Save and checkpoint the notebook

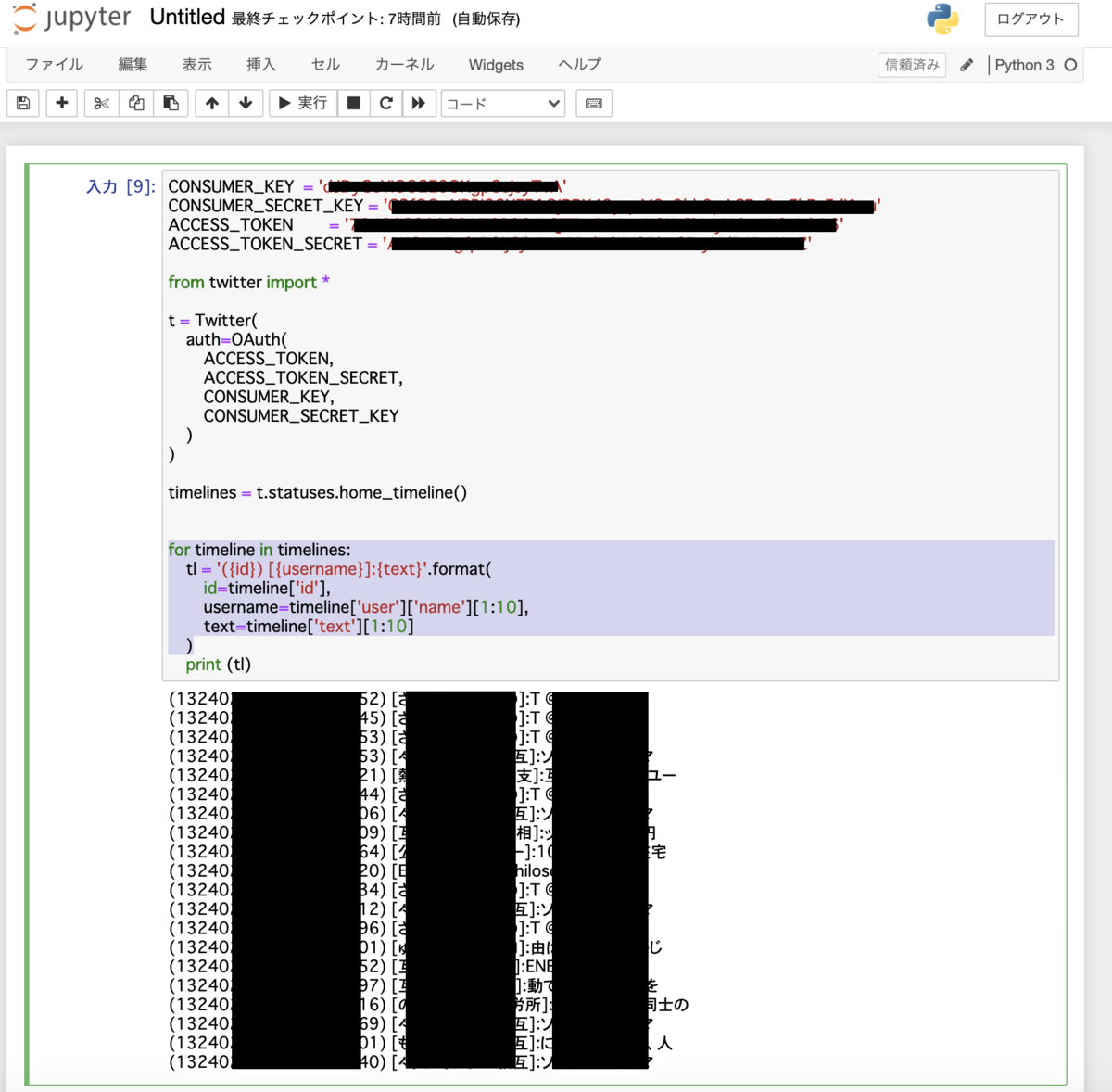tap(23, 103)
